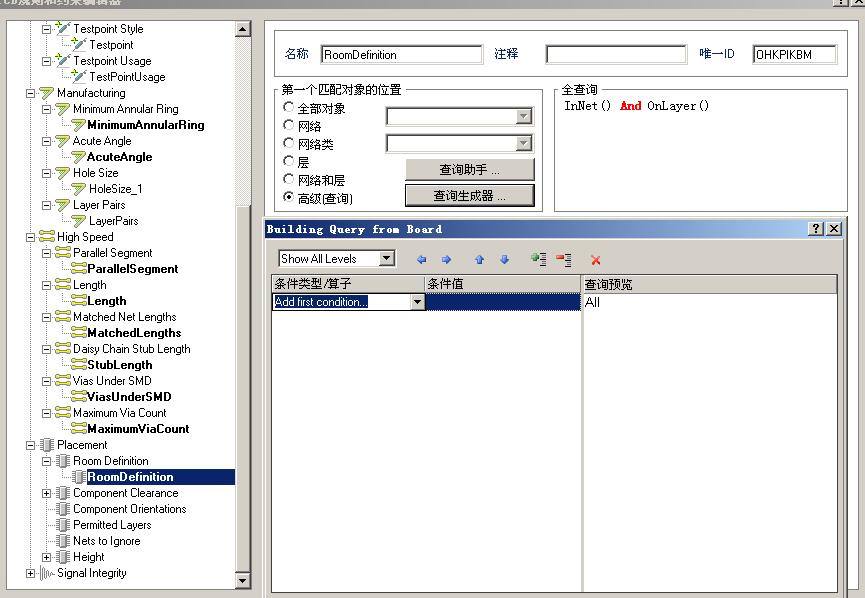Click the ParallelSegment rule icon
Viewport: 865px width, 598px height.
click(x=79, y=269)
